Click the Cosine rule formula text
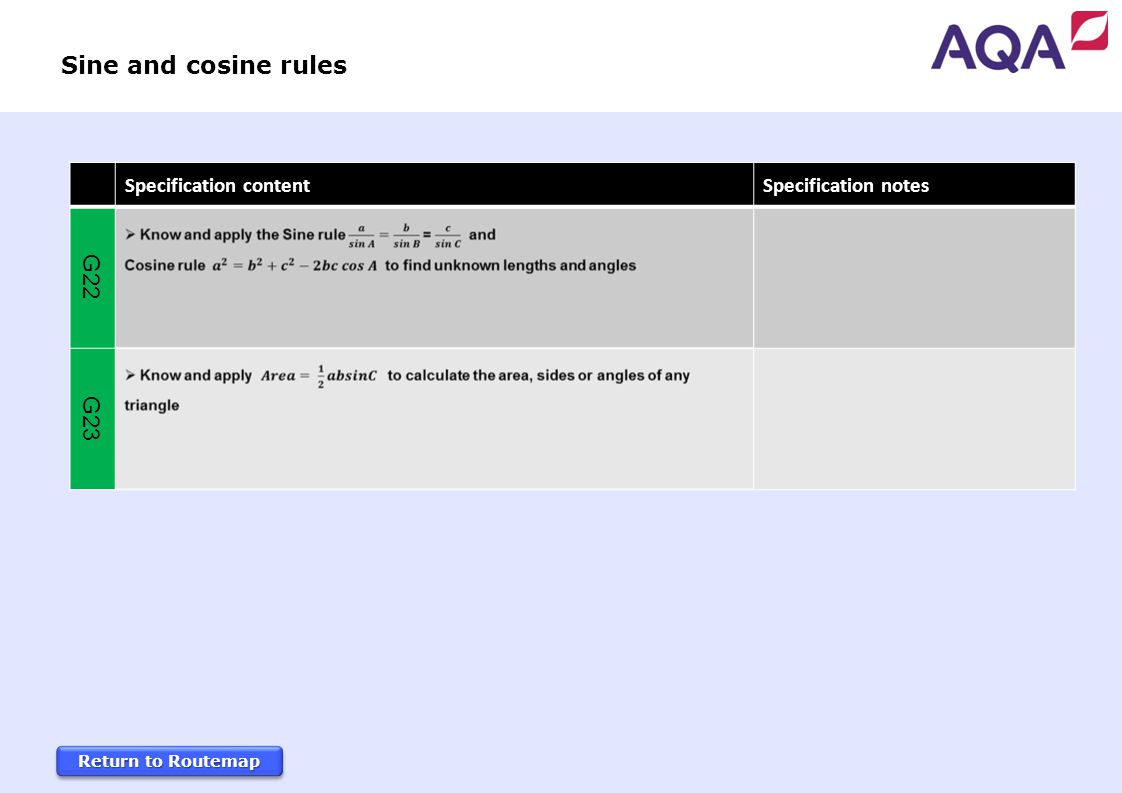Image resolution: width=1122 pixels, height=793 pixels. [x=294, y=266]
